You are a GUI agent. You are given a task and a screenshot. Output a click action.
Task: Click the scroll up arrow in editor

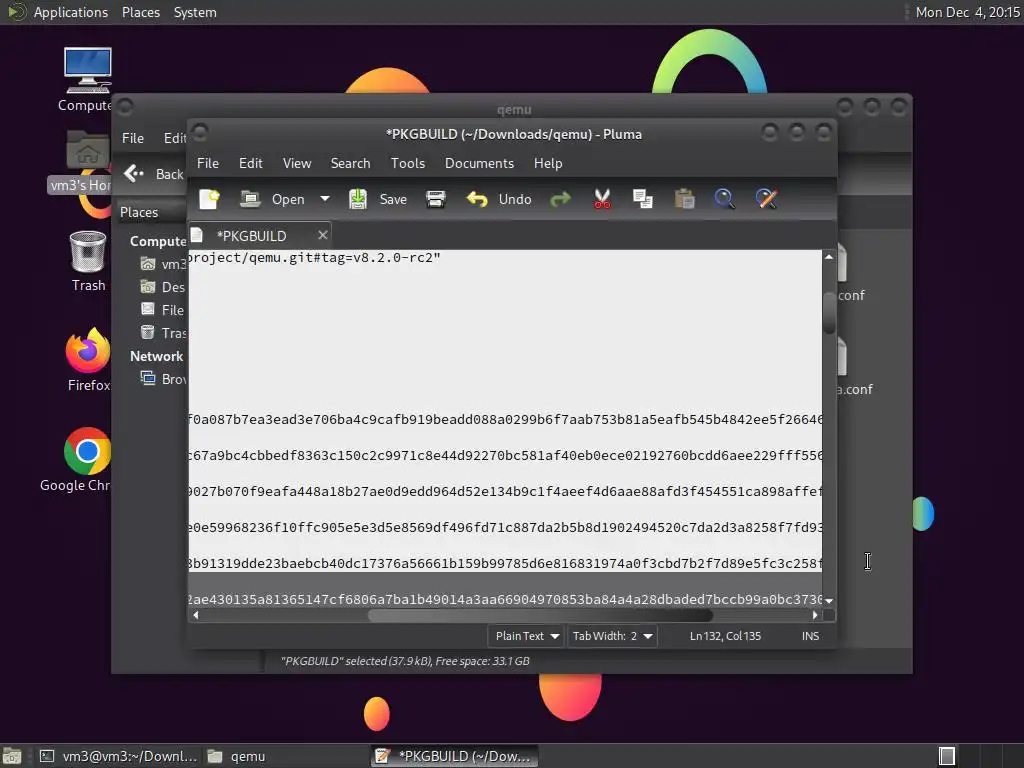(829, 257)
